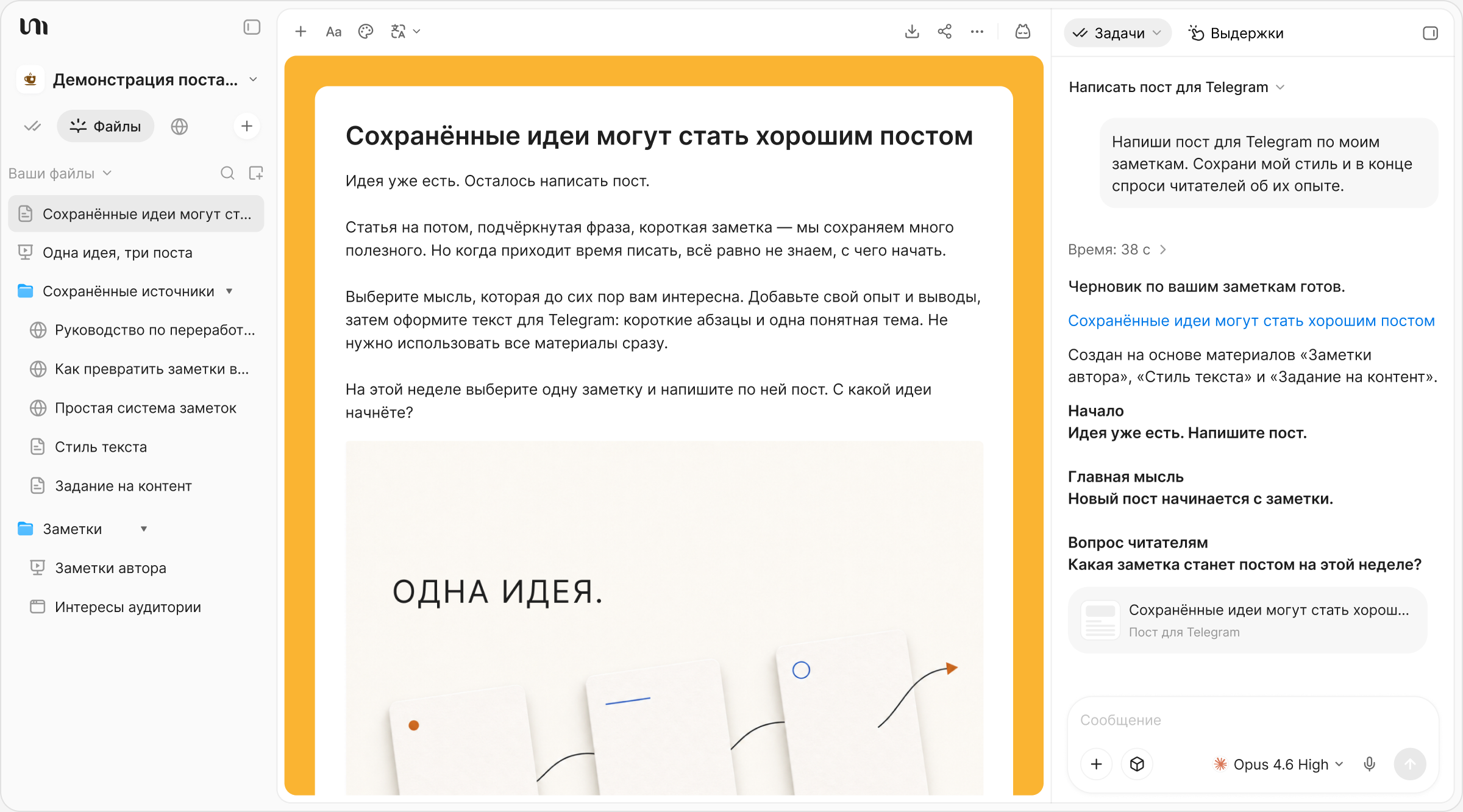Open Руководство по переработ… source
1463x812 pixels.
[x=142, y=330]
